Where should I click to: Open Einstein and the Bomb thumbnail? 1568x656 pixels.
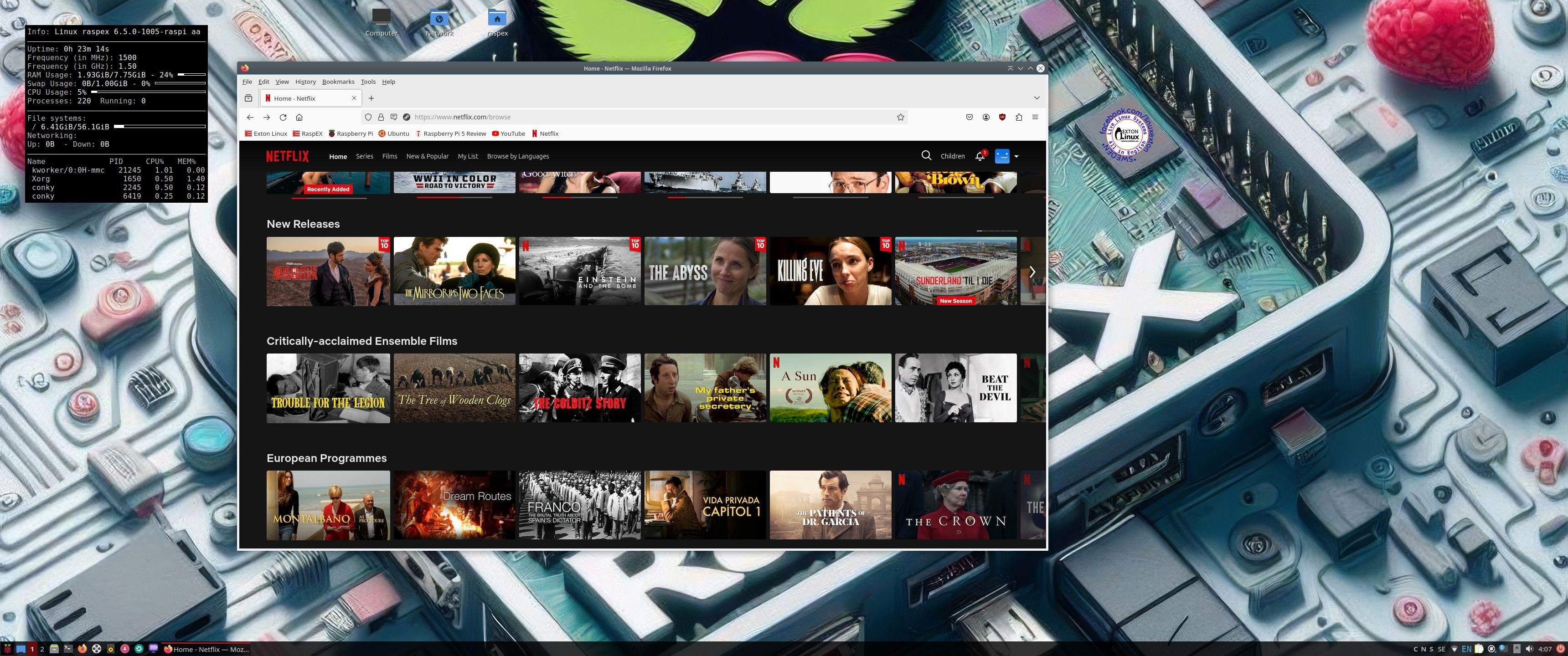point(579,272)
